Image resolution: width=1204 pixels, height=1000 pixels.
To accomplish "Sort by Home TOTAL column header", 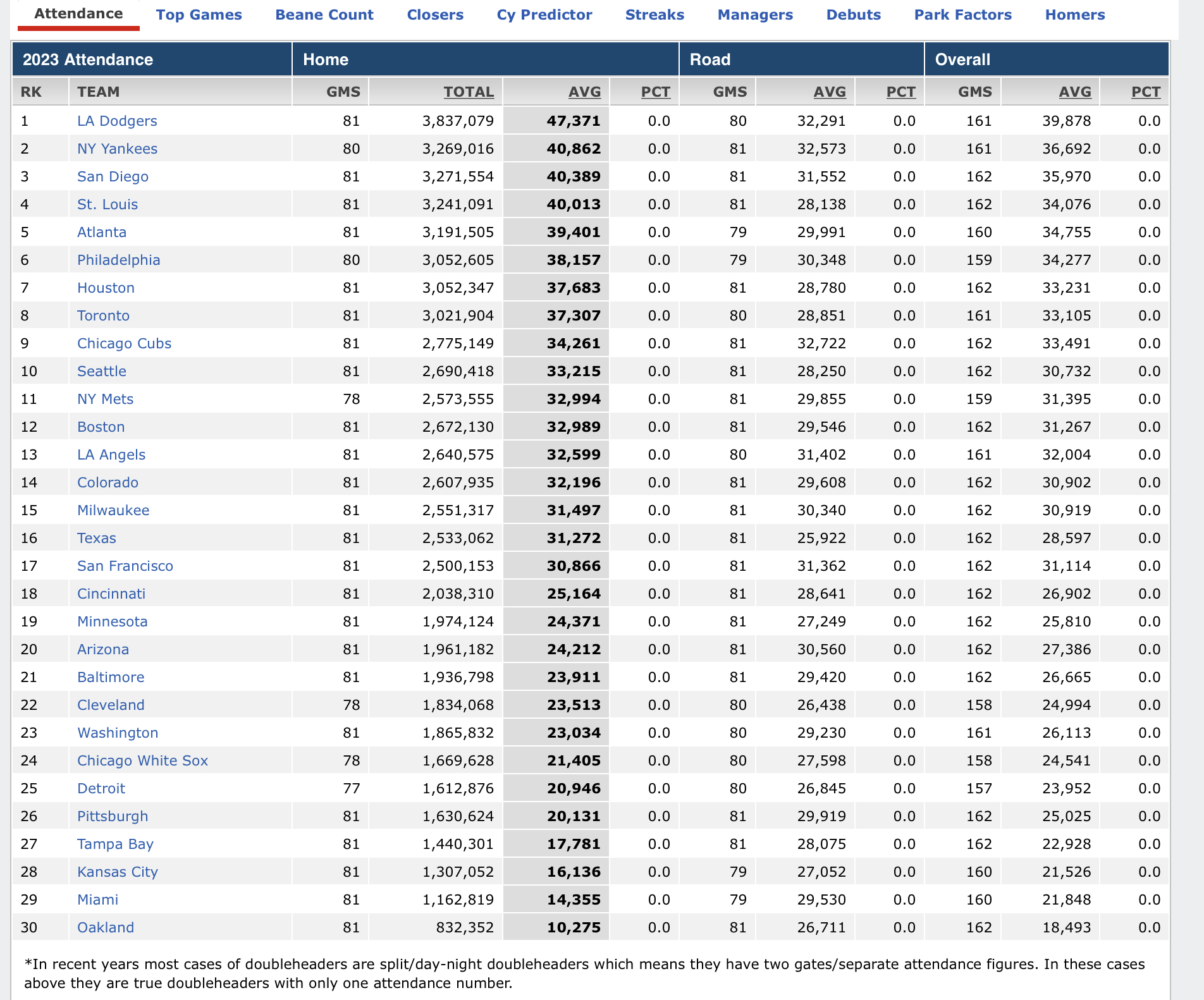I will pos(469,92).
